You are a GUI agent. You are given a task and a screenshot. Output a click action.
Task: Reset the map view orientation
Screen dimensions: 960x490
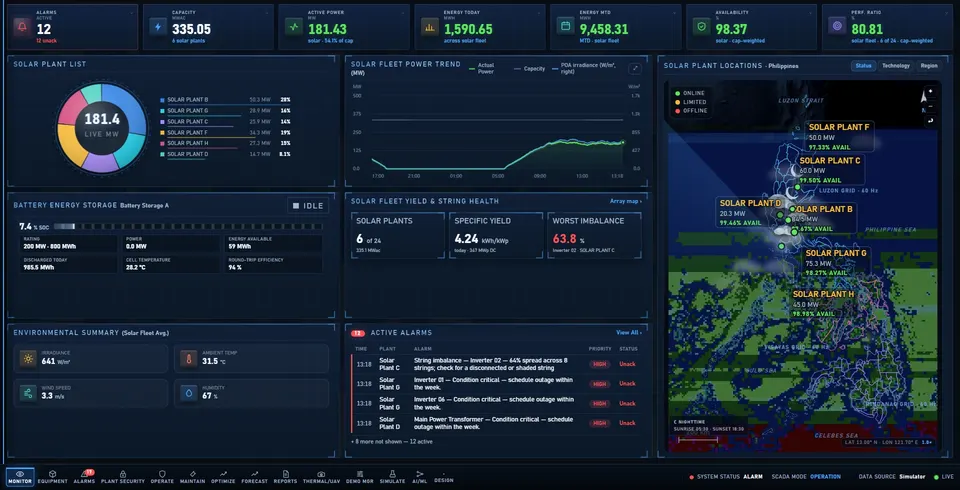931,121
